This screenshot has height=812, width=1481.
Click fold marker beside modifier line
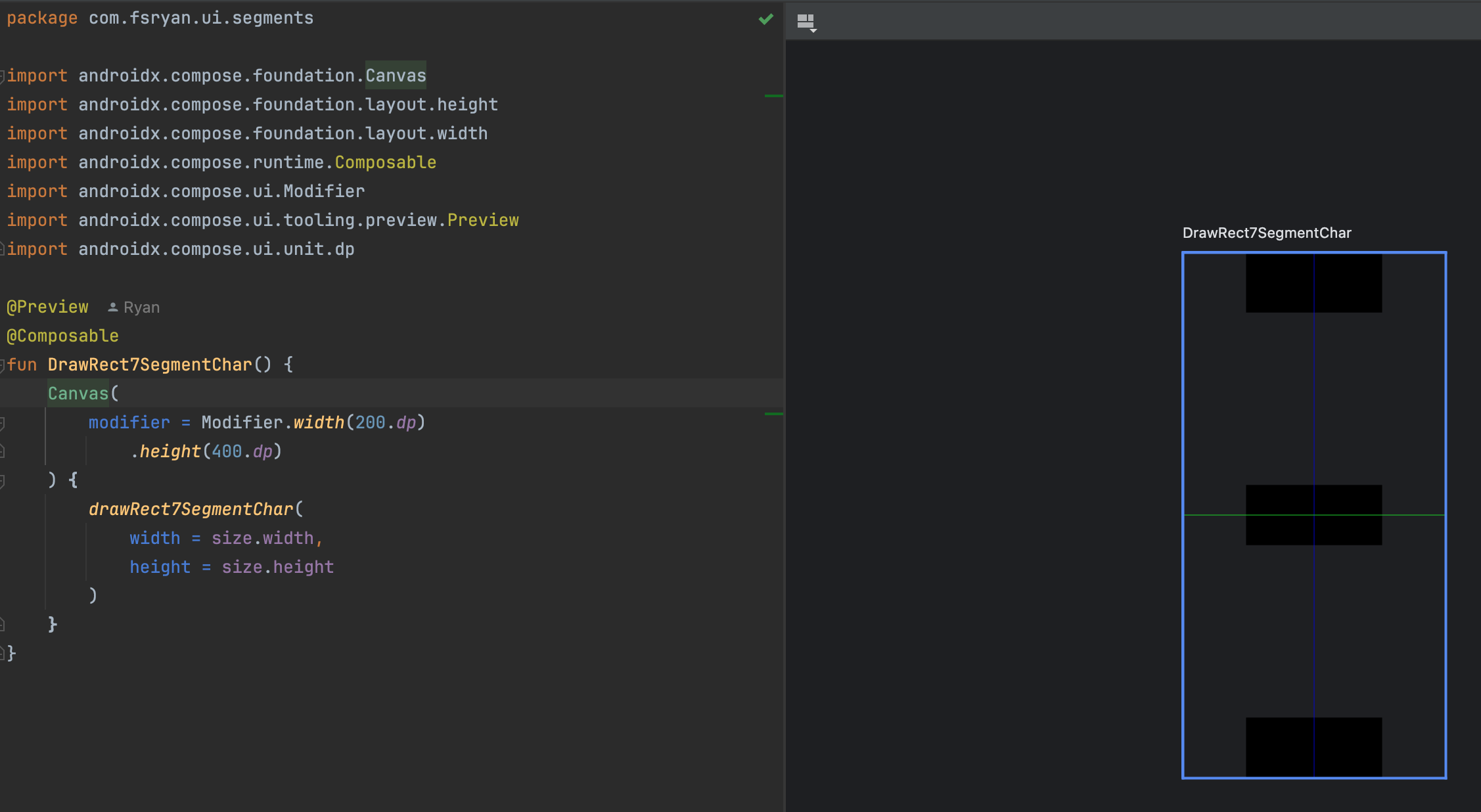coord(3,423)
